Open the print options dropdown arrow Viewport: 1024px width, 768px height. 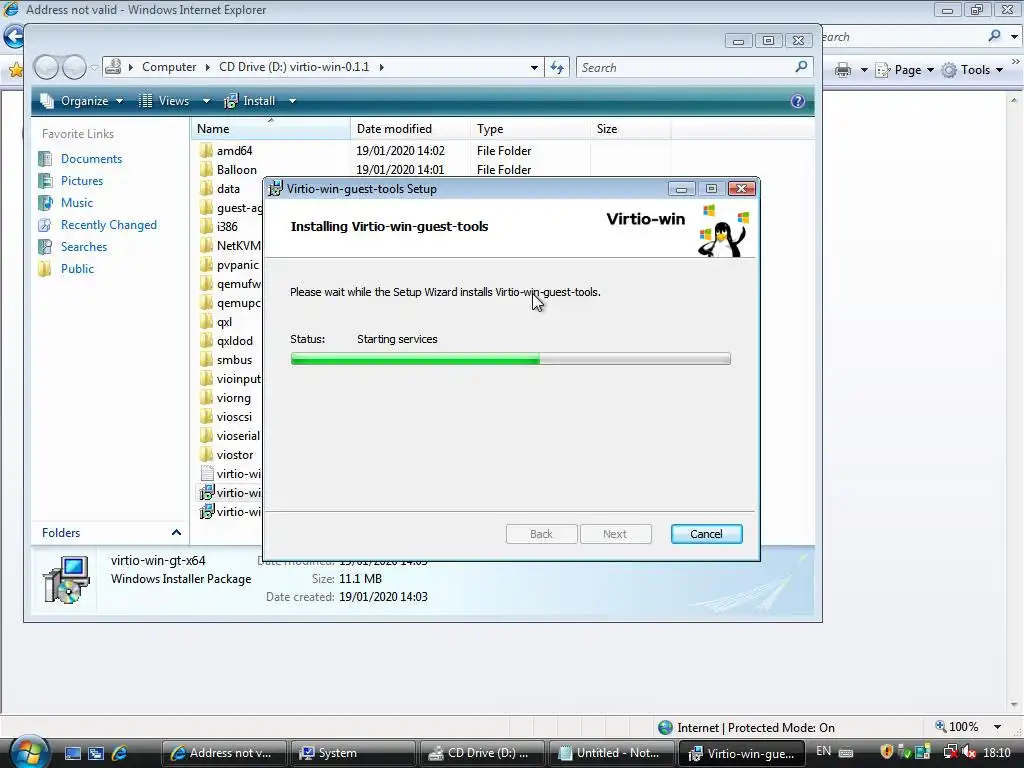pos(864,70)
